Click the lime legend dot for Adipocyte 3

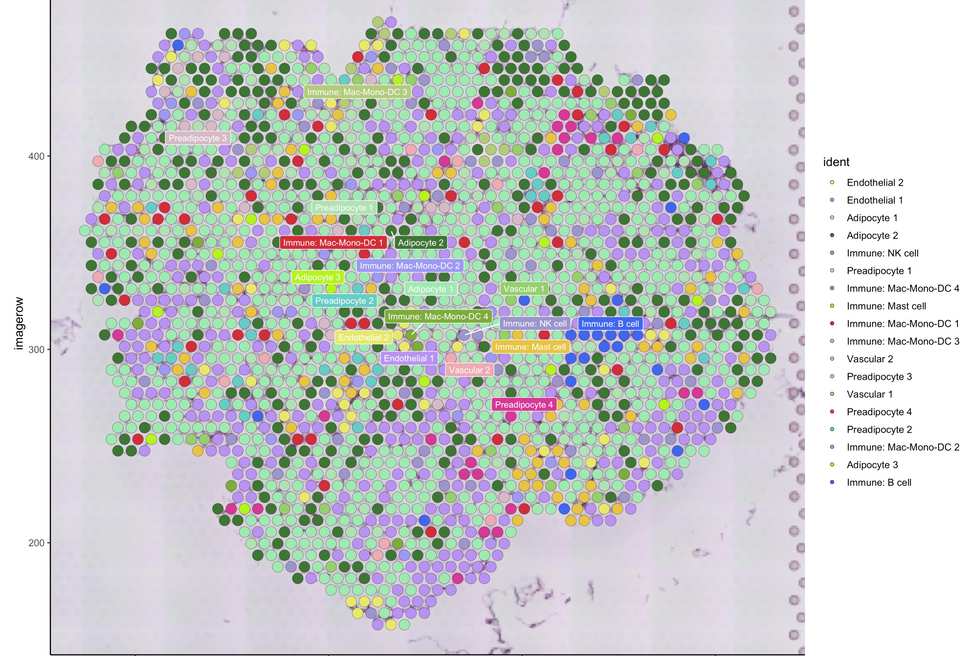[x=832, y=465]
